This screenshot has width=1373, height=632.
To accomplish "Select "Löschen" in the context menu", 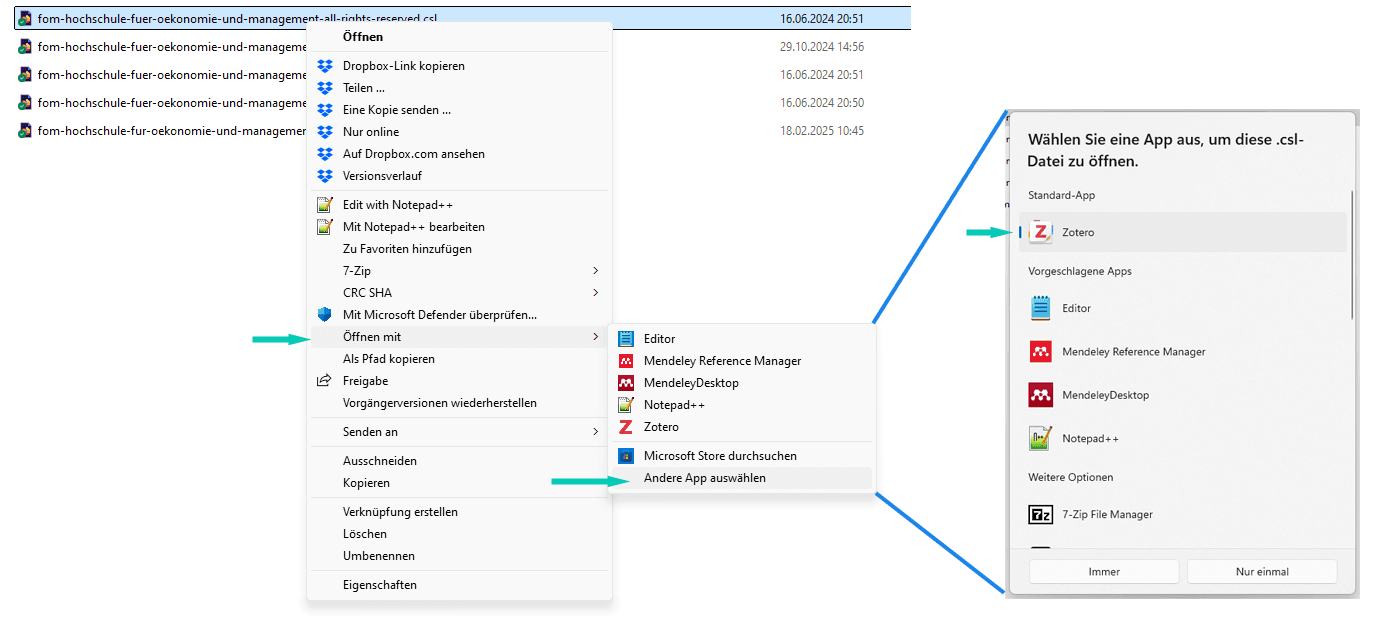I will point(365,534).
